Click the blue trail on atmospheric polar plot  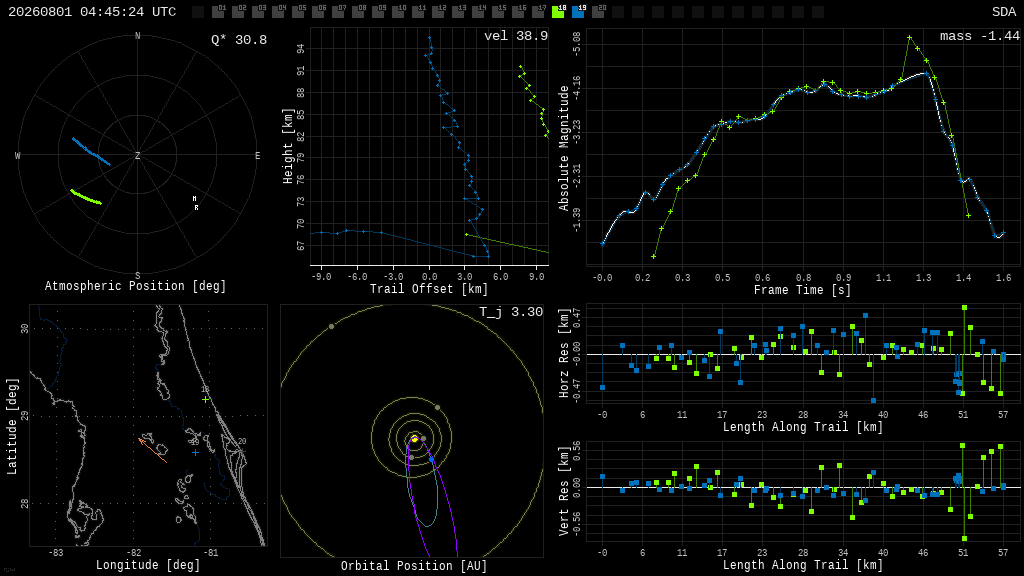pos(91,151)
